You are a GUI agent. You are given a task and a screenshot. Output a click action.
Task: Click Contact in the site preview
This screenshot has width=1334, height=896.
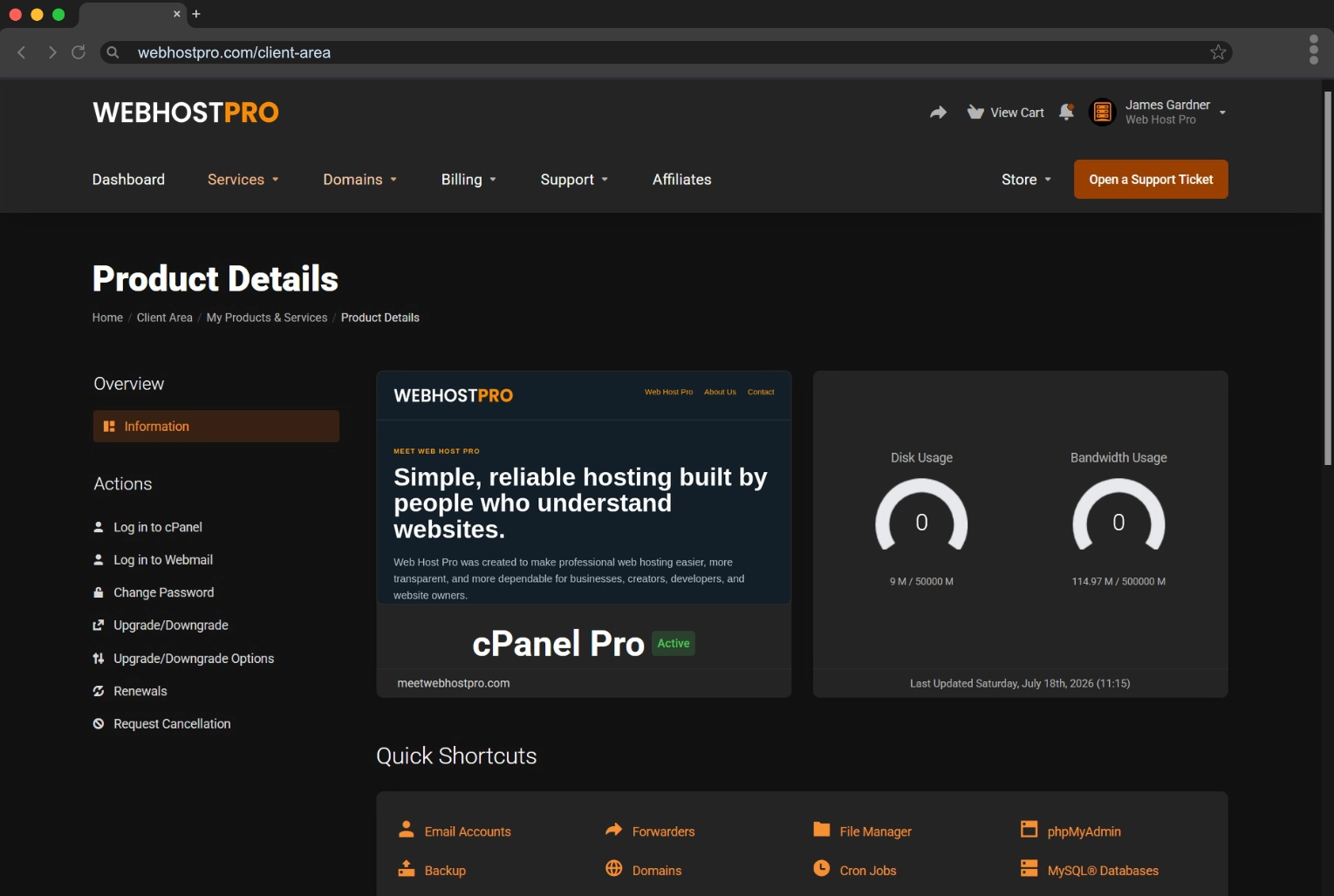[x=761, y=392]
